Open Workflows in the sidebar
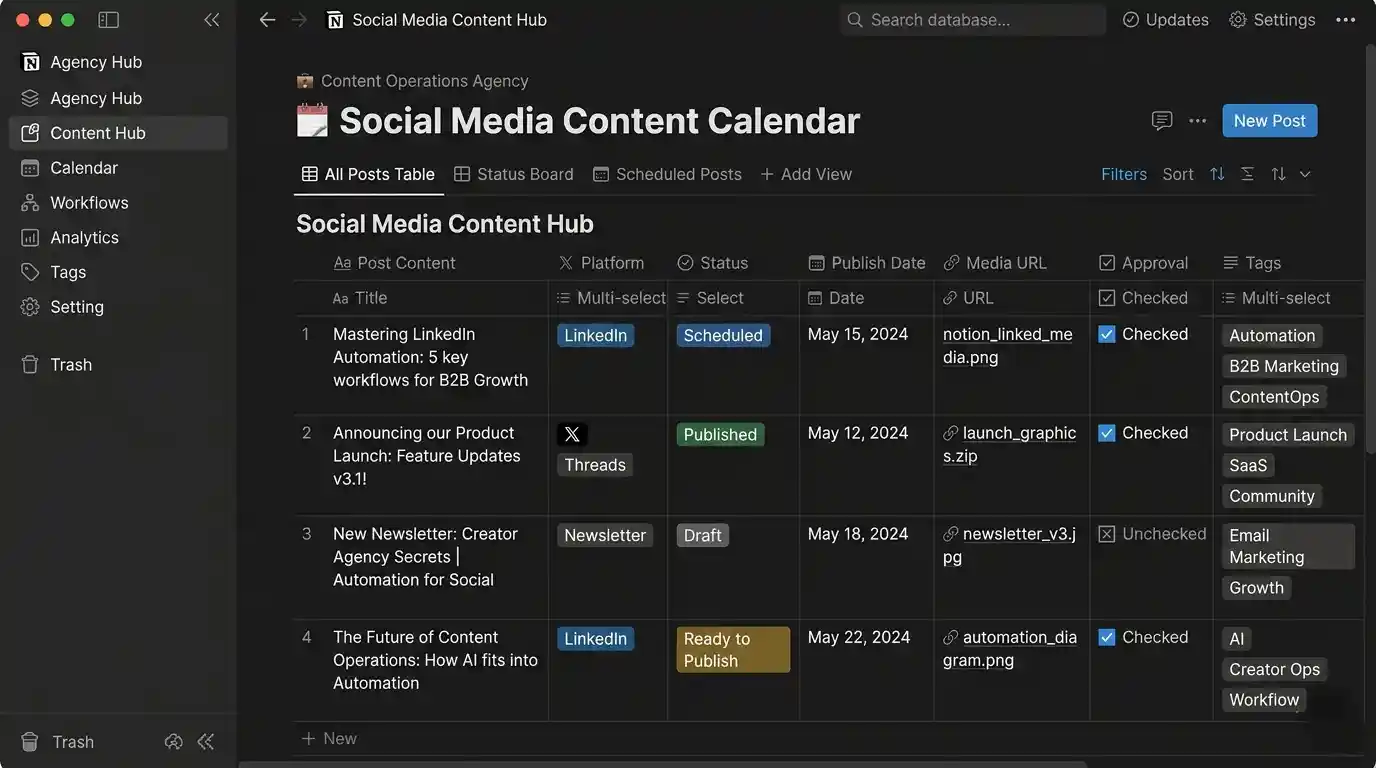The image size is (1376, 768). [x=119, y=203]
